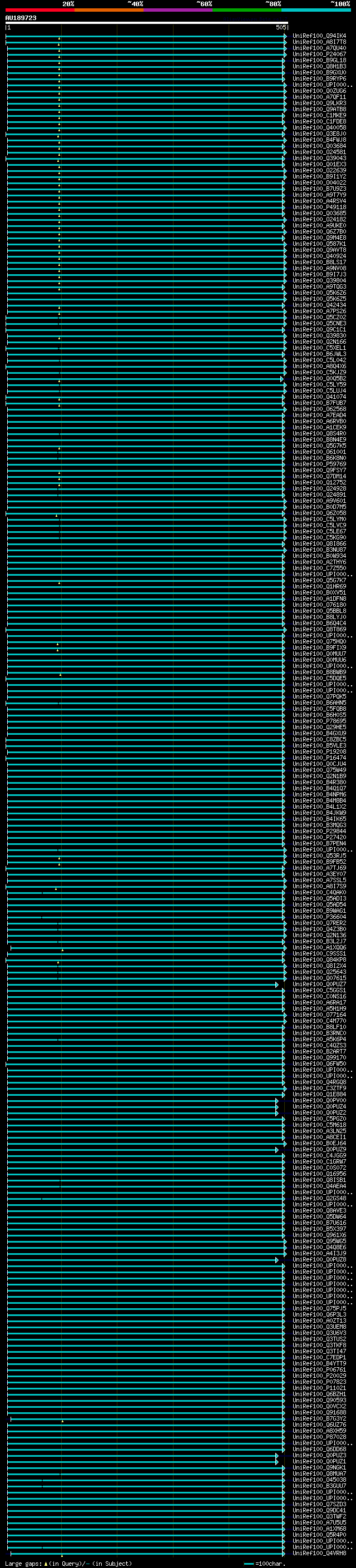Viewport: 356px width, 1568px height.
Task: Open hit UniRef100_P24067
Action: tap(319, 54)
